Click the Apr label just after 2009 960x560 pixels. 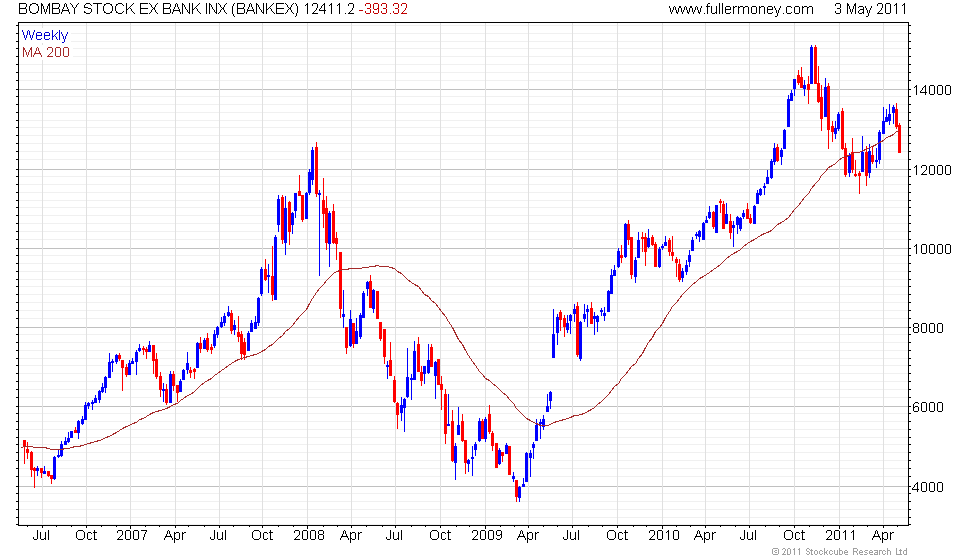pos(528,536)
